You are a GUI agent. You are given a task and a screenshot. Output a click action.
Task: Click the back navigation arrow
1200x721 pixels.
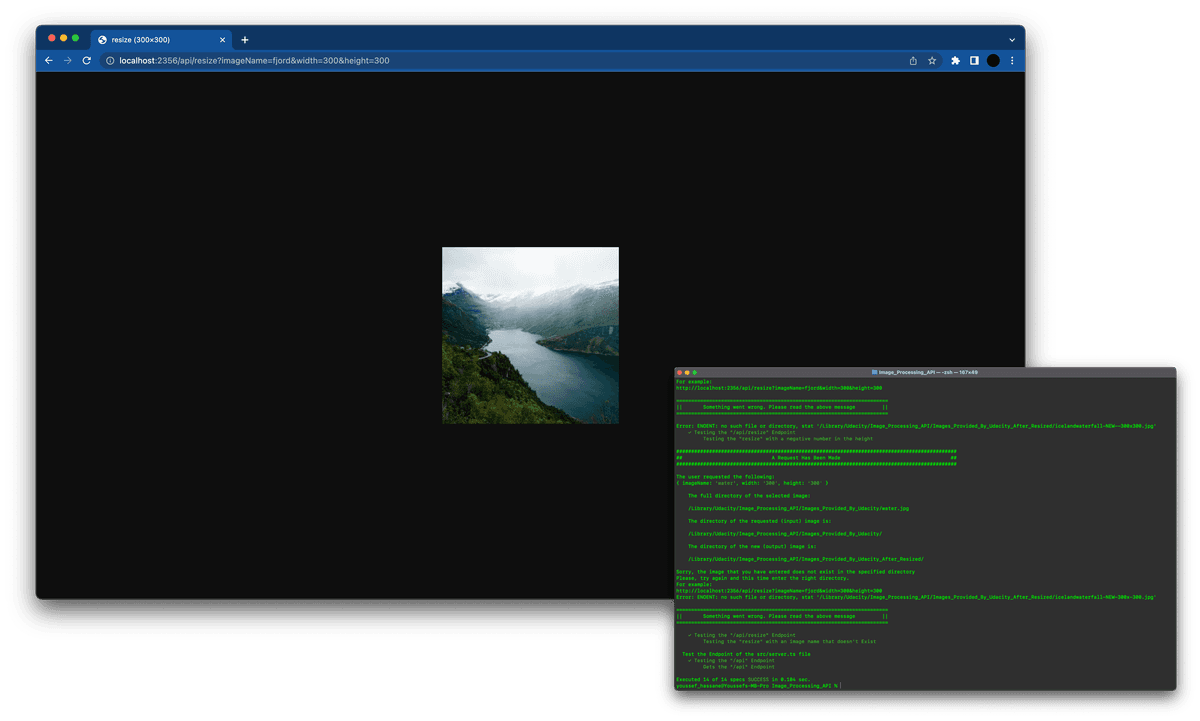pos(48,60)
